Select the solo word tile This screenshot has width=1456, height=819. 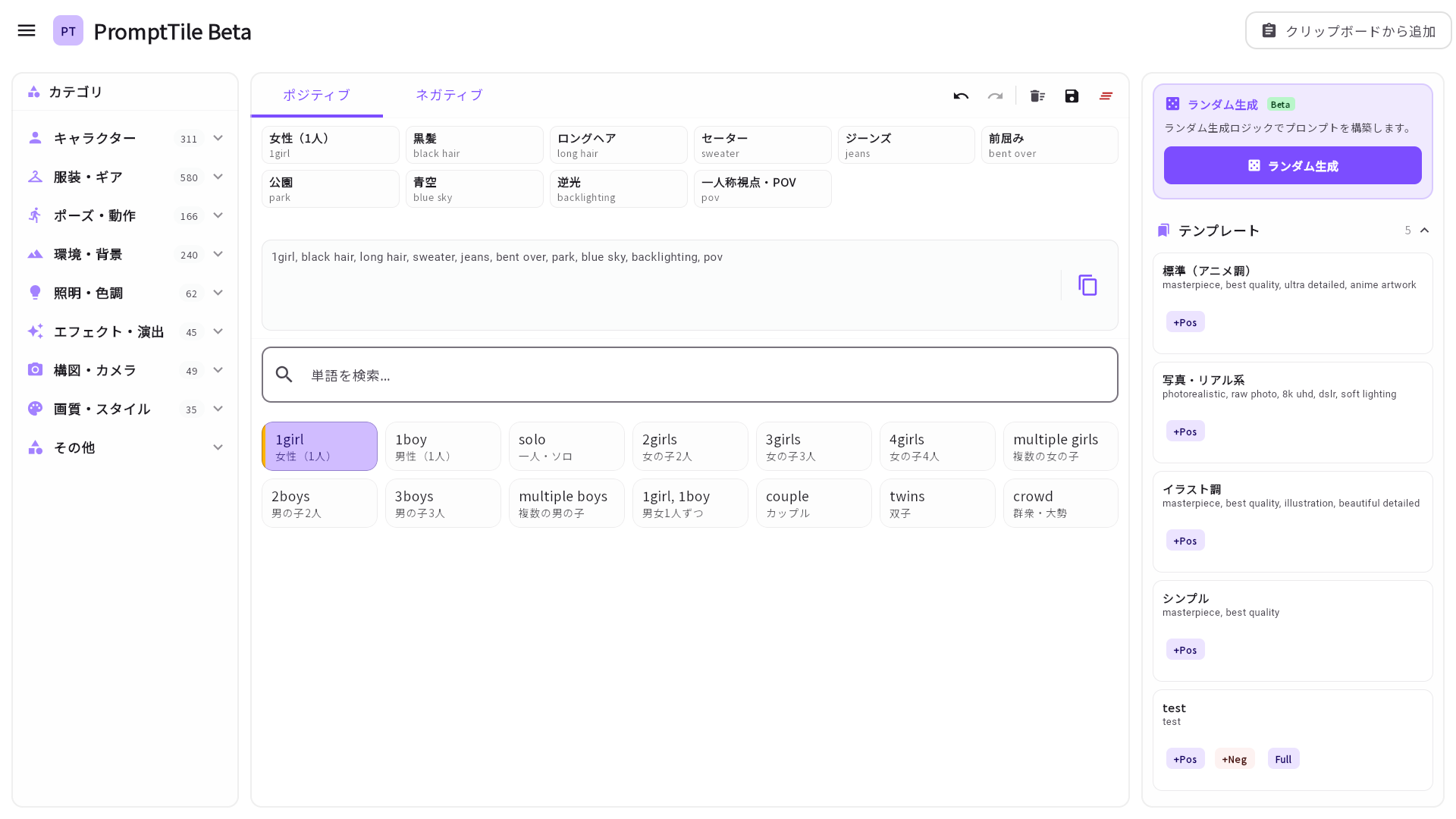566,447
